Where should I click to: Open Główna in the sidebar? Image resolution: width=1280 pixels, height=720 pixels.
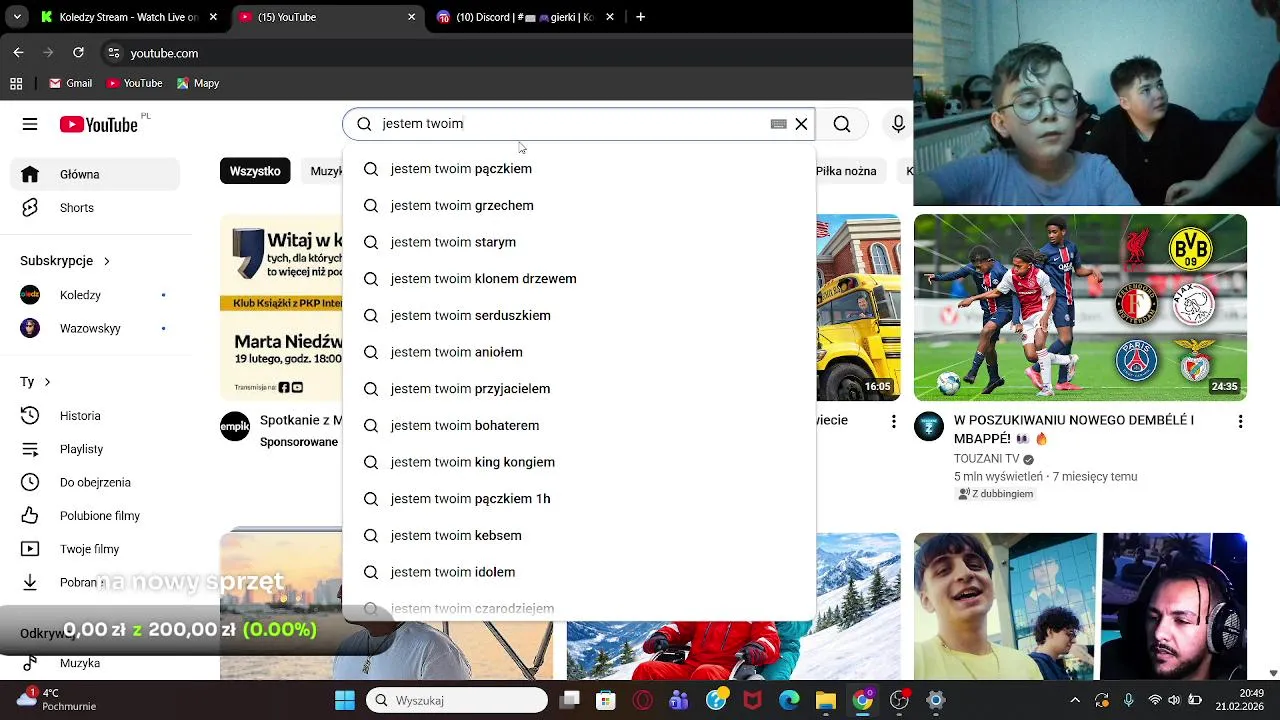96,174
